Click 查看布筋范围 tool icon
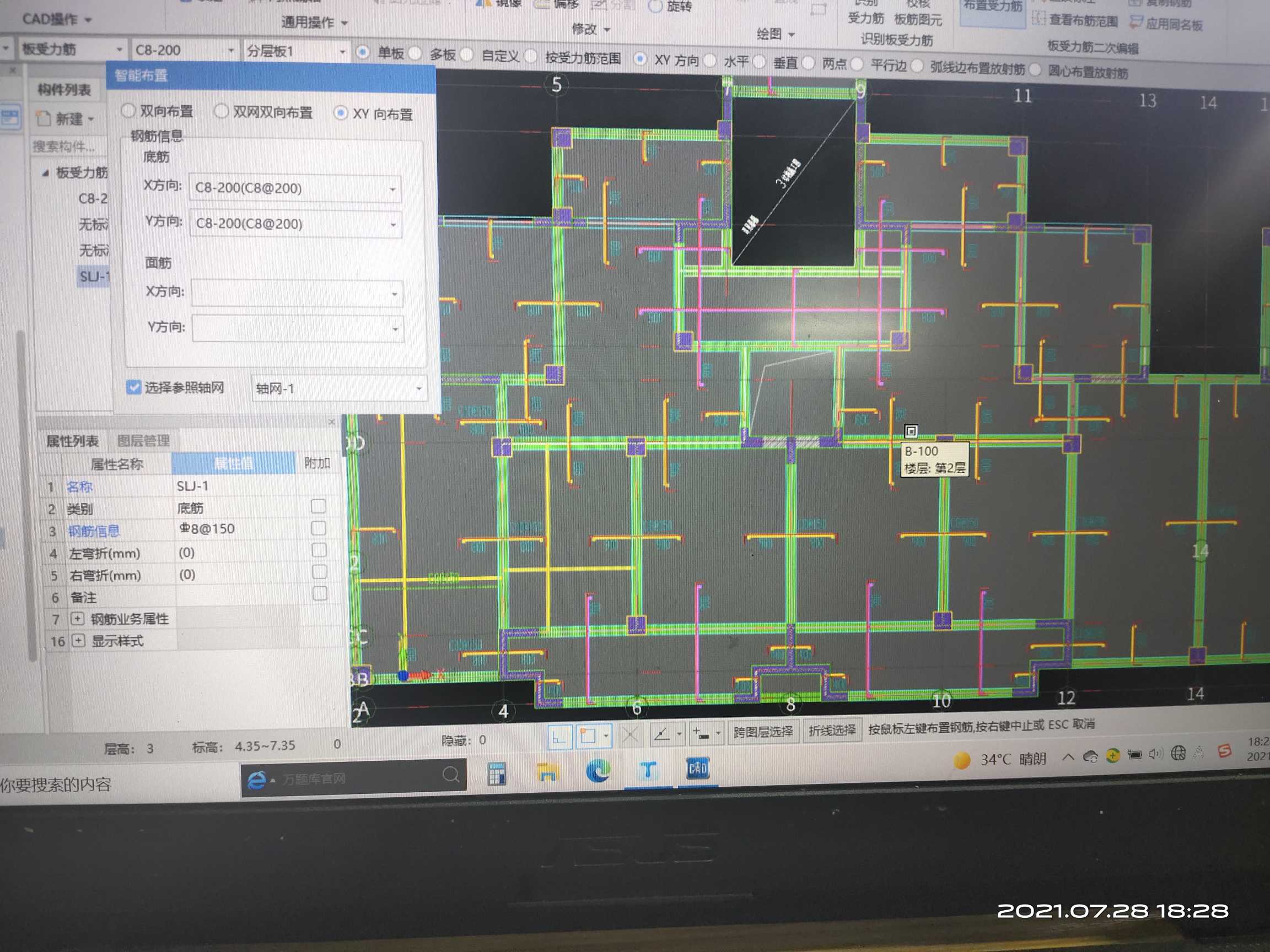 [x=1038, y=18]
